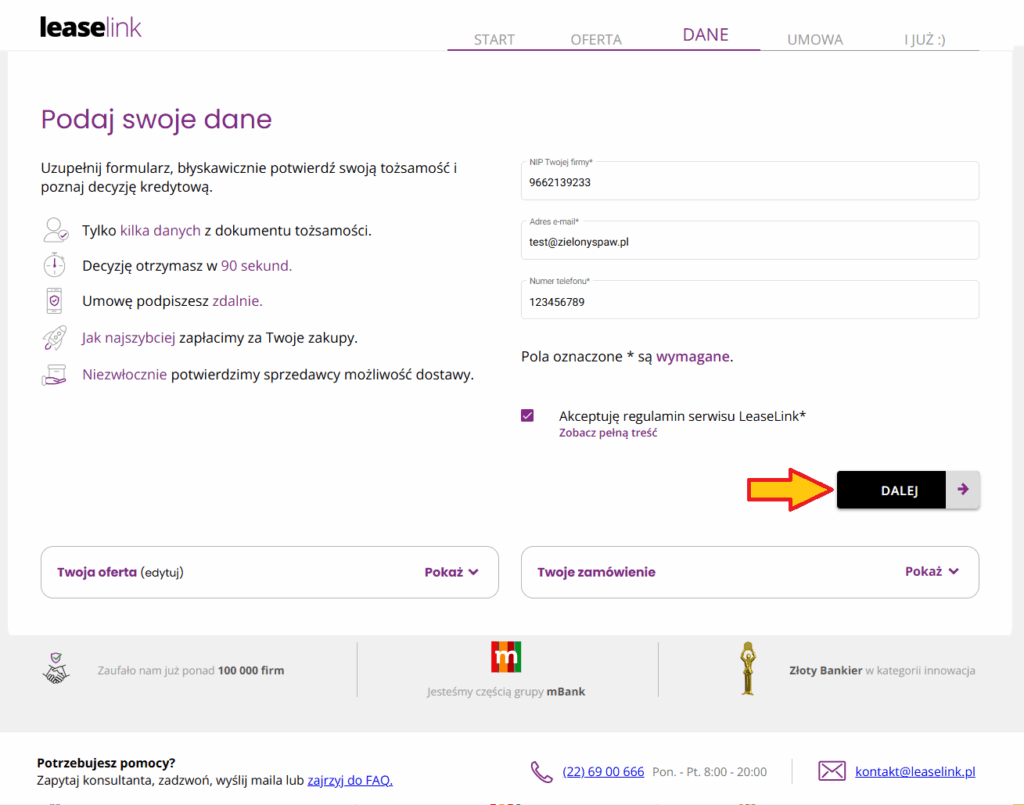Click the purple arrow next to DALEJ
The width and height of the screenshot is (1024, 805).
[963, 490]
